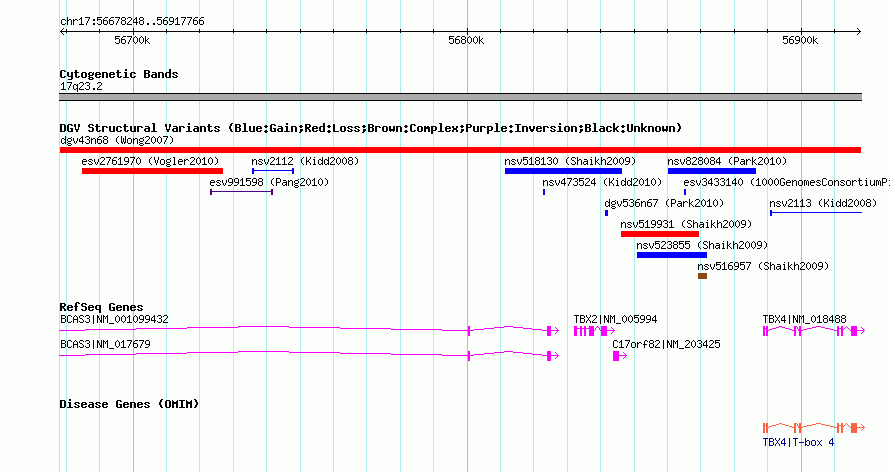This screenshot has height=472, width=890.
Task: Click the right arrow end of the ruler
Action: (858, 31)
